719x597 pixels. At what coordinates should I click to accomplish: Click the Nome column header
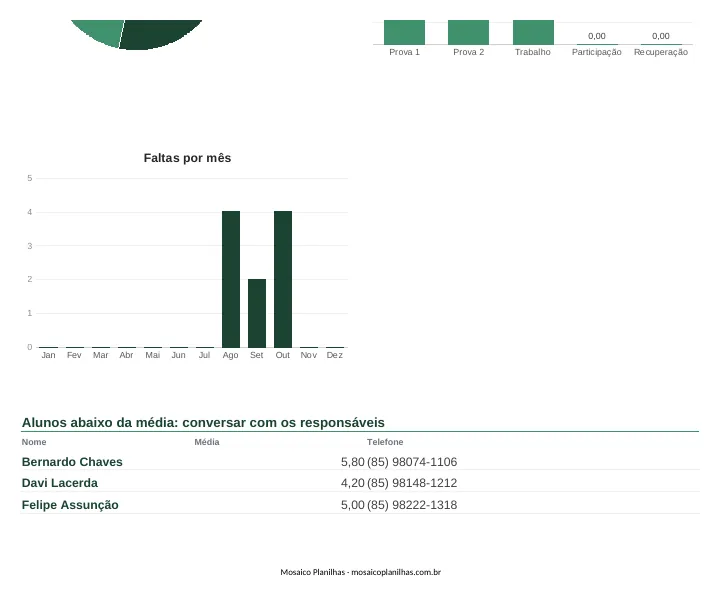coord(34,442)
